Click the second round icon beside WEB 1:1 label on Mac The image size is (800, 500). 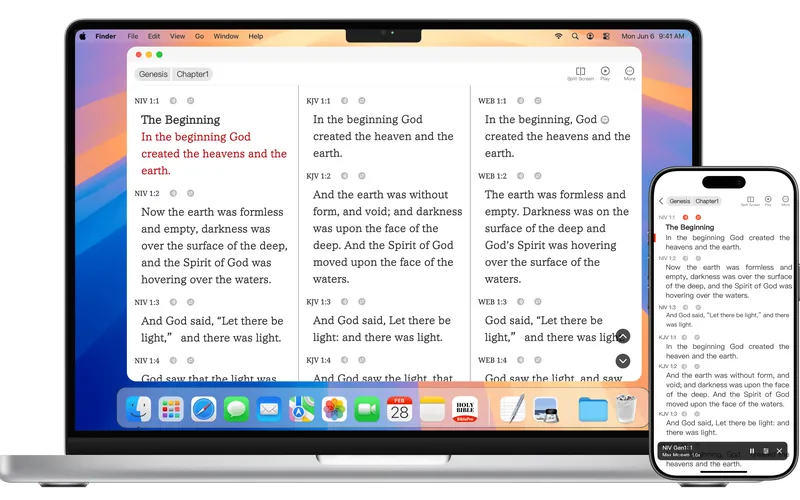click(x=538, y=101)
